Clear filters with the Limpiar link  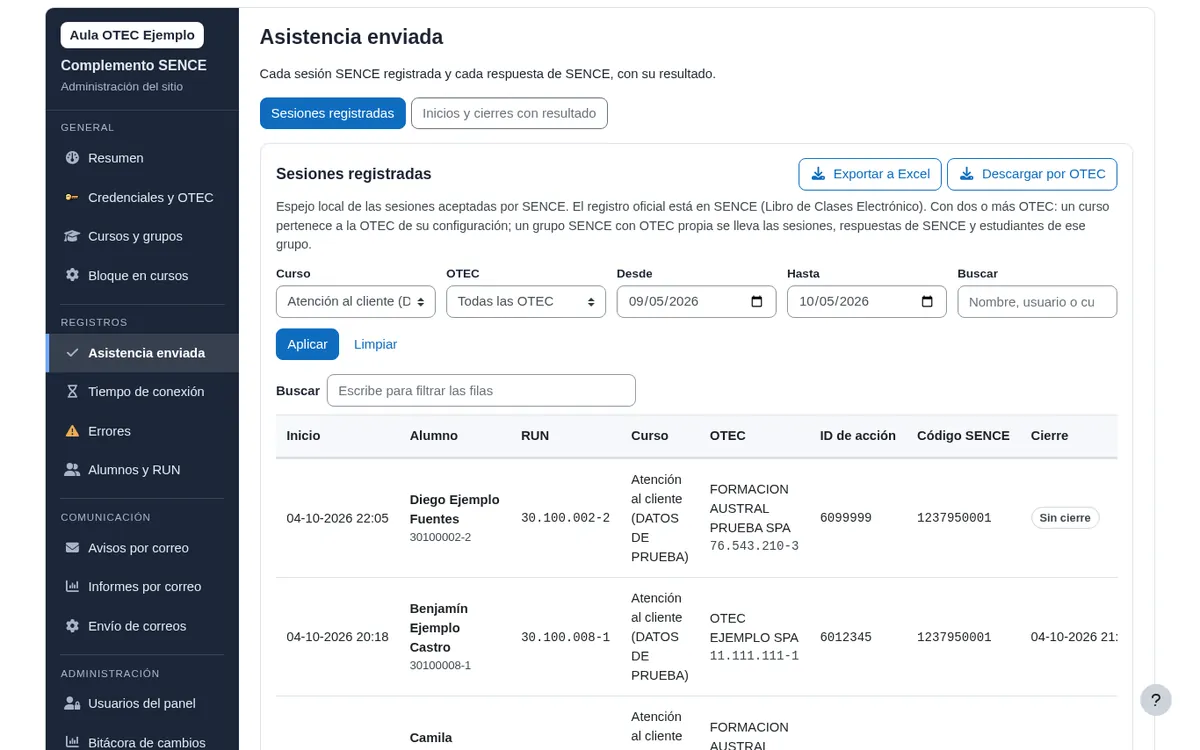point(375,344)
